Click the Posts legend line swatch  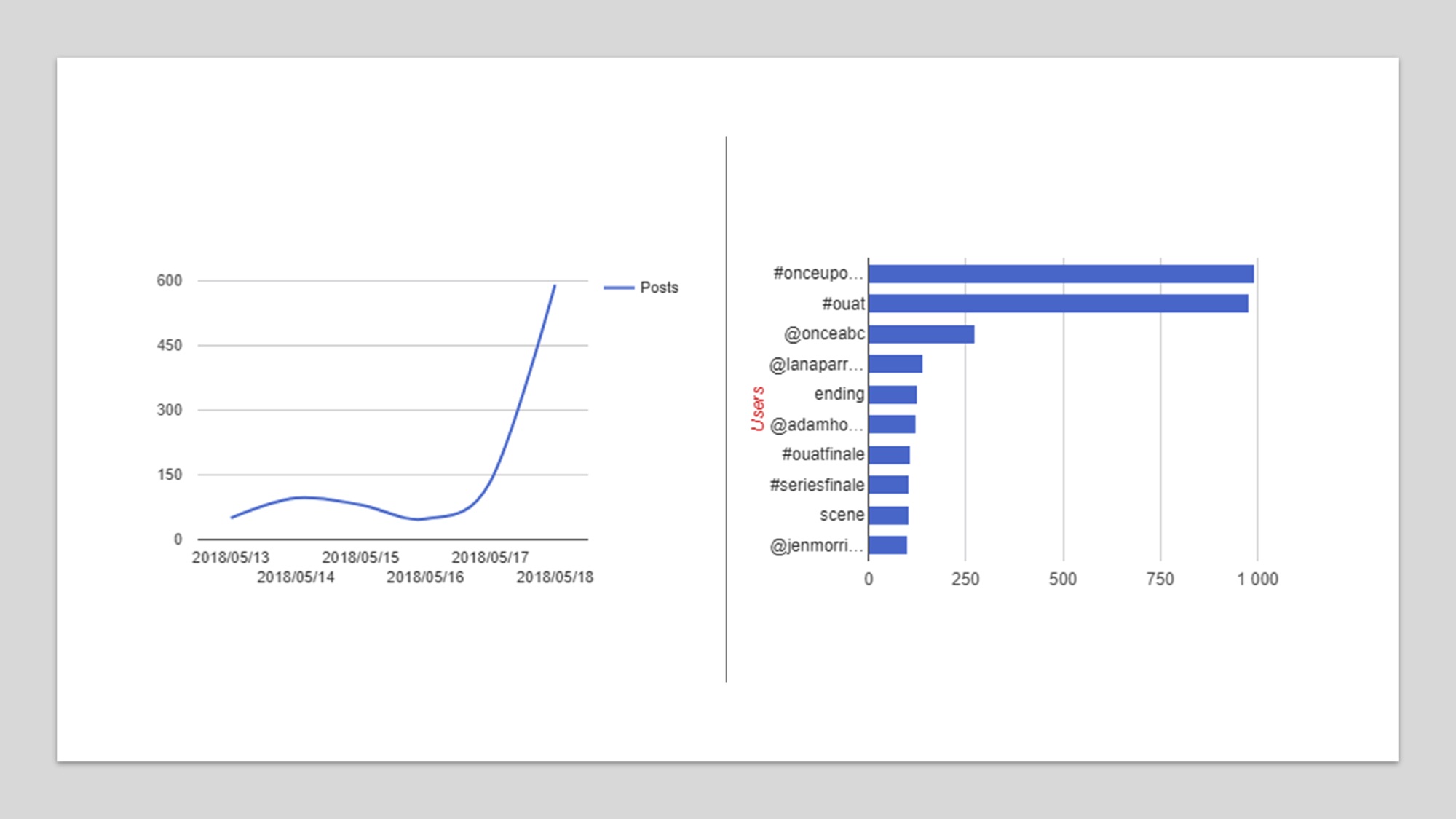tap(618, 288)
